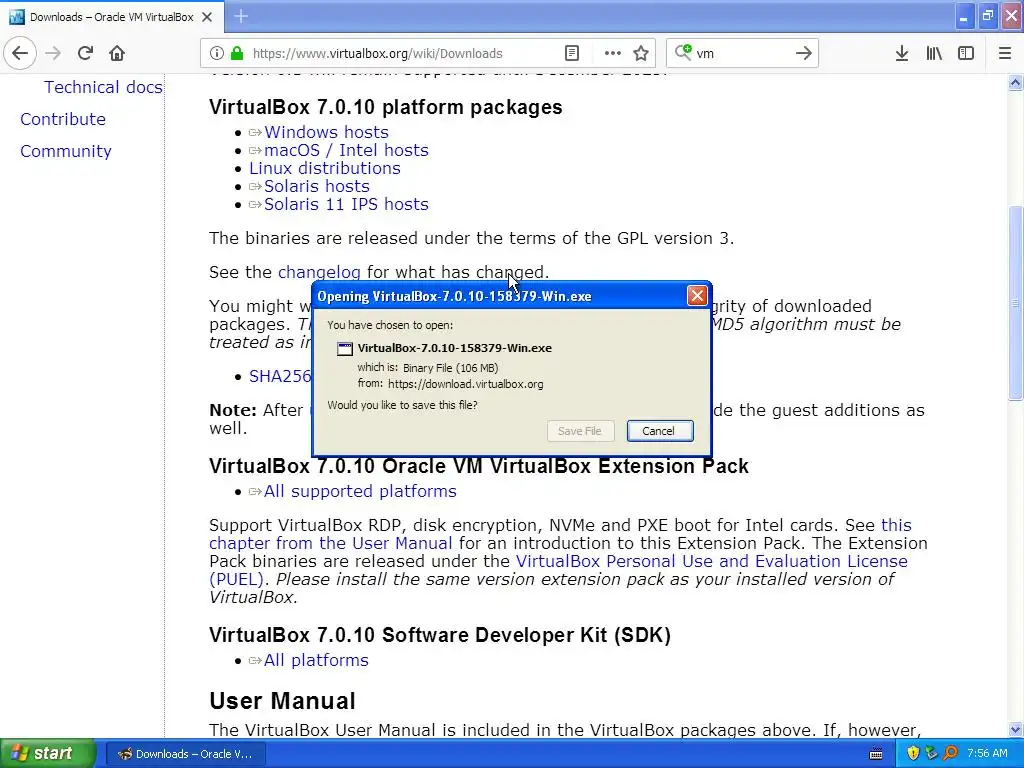
Task: Open the changelog link
Action: point(319,272)
